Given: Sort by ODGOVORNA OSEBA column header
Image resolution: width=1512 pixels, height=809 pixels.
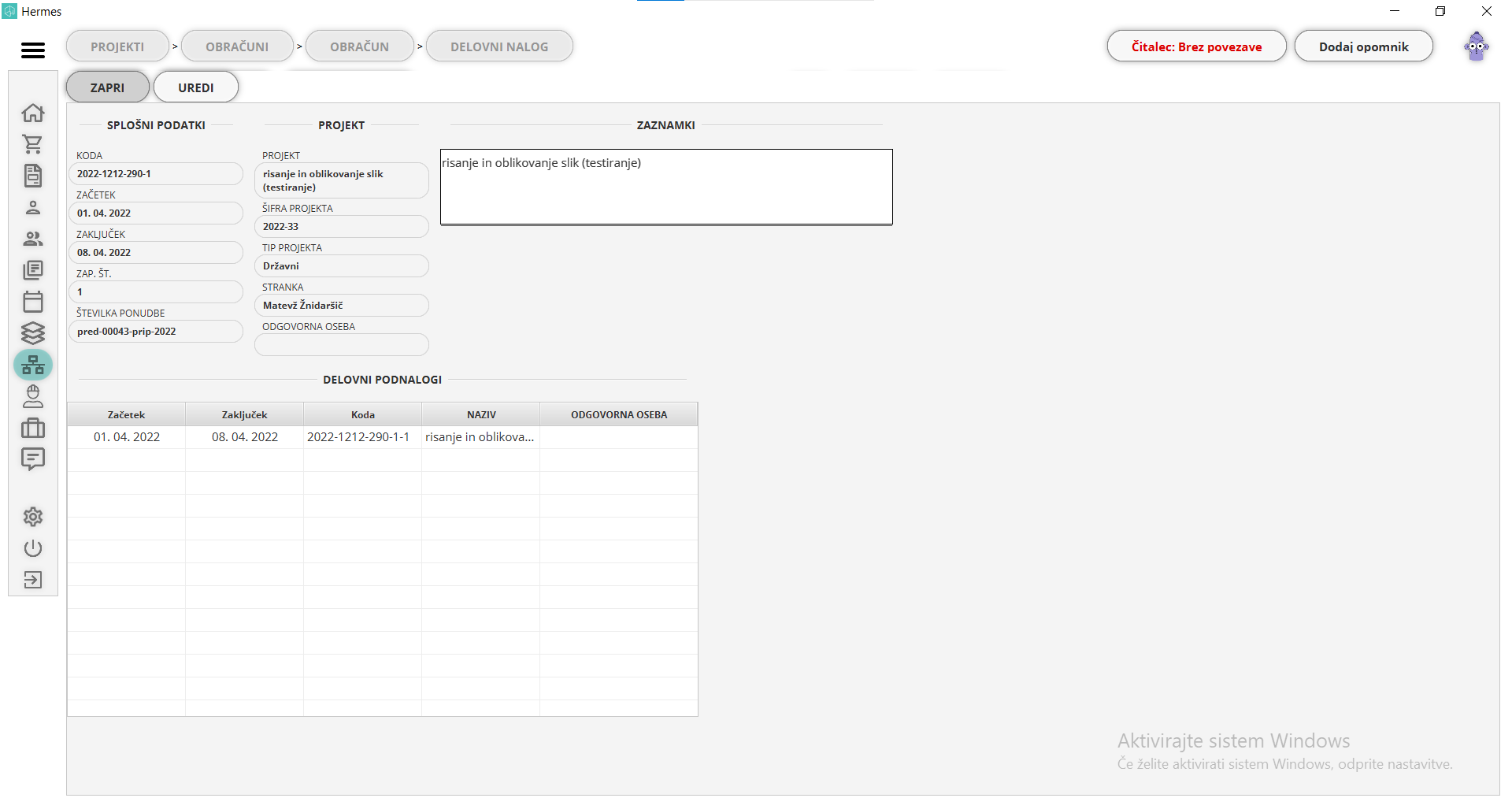Looking at the screenshot, I should point(619,414).
